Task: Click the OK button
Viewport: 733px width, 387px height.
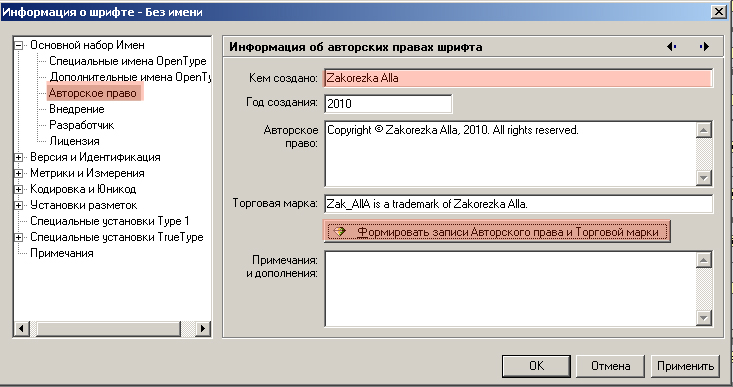Action: point(536,366)
